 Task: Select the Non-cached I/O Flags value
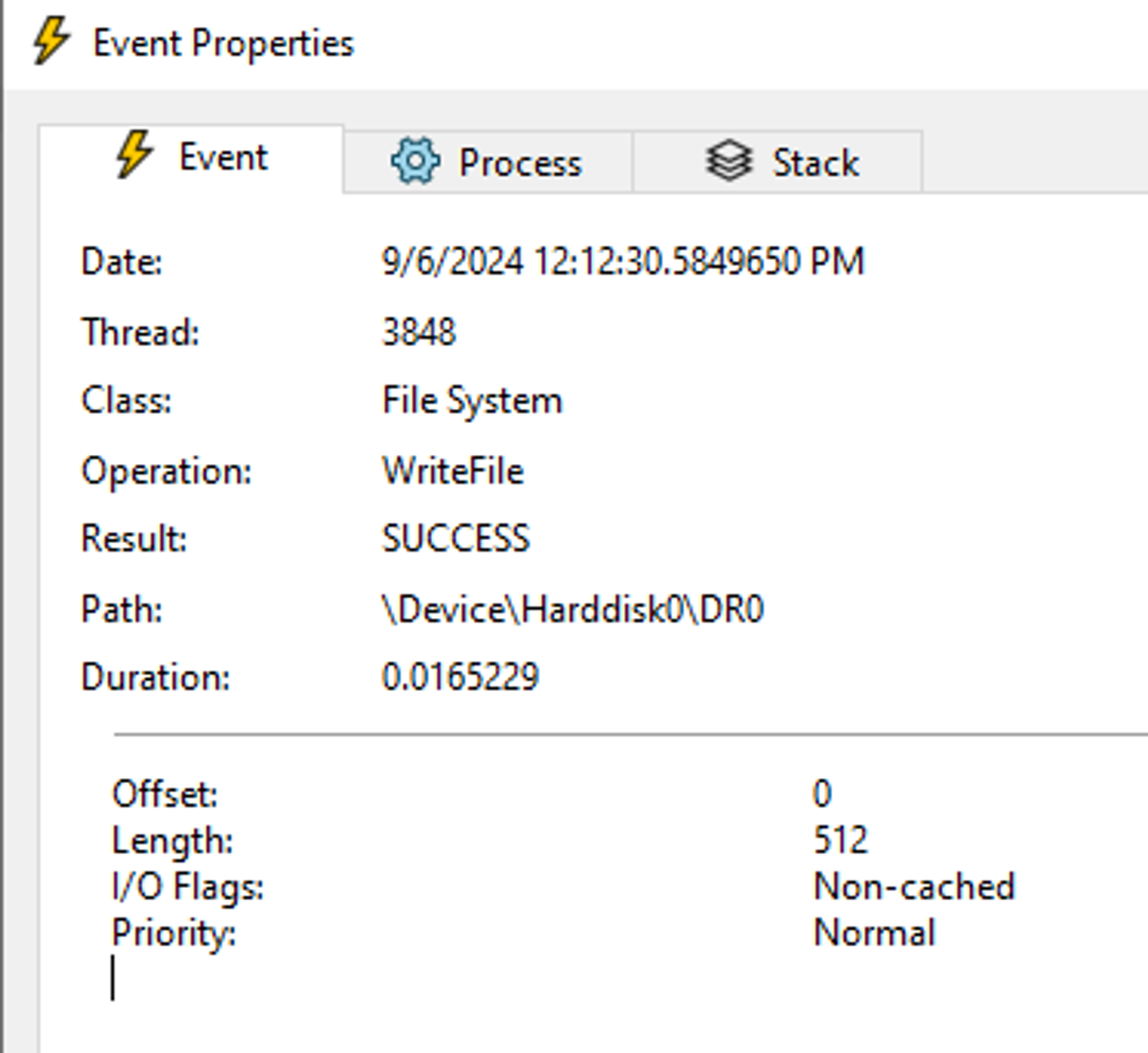(x=914, y=886)
